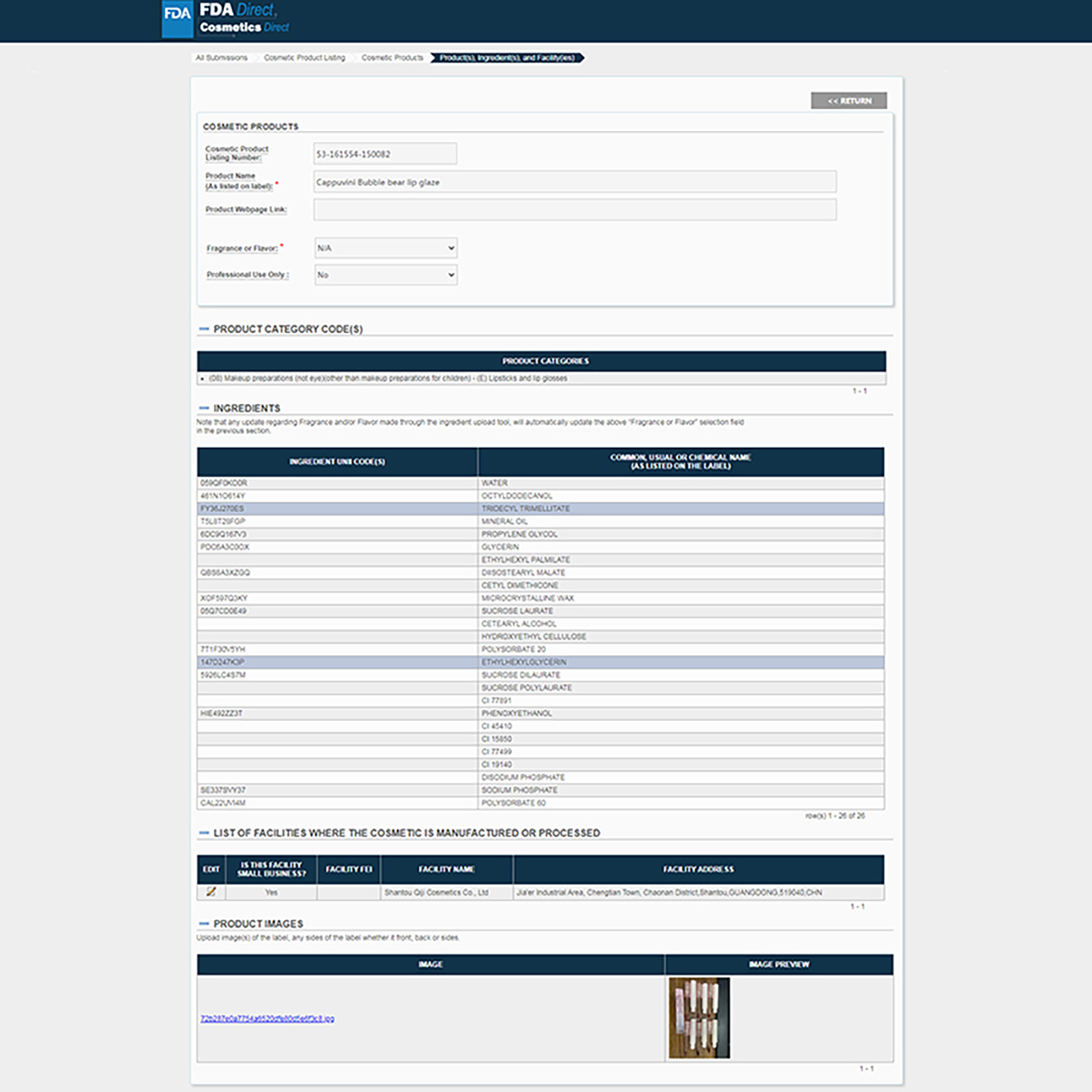Click the product image preview thumbnail

pos(699,1018)
